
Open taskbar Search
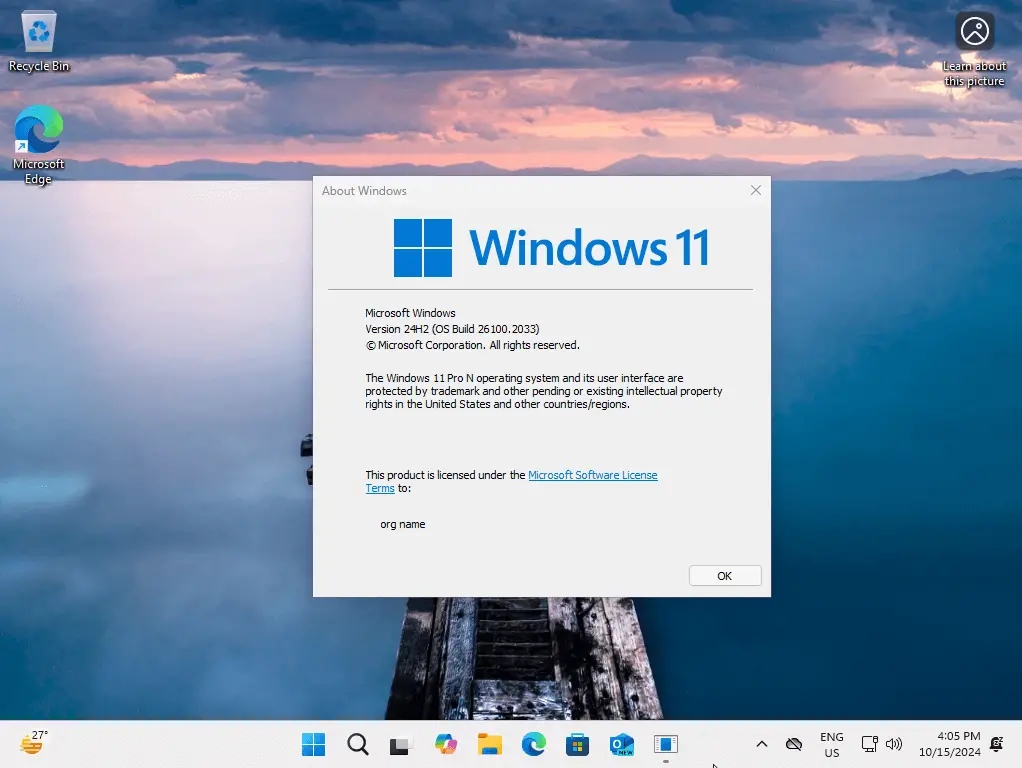pos(357,744)
